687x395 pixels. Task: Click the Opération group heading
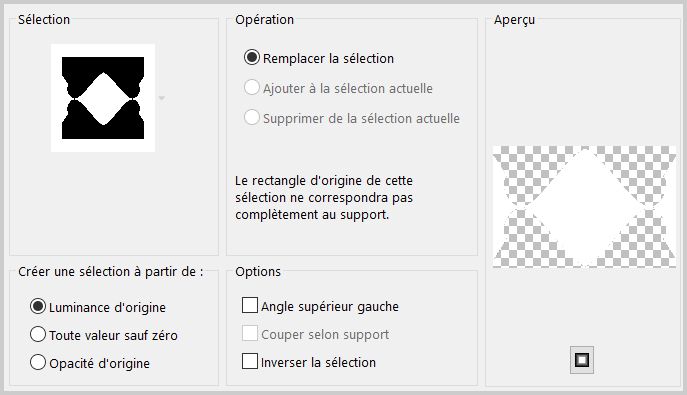coord(265,20)
